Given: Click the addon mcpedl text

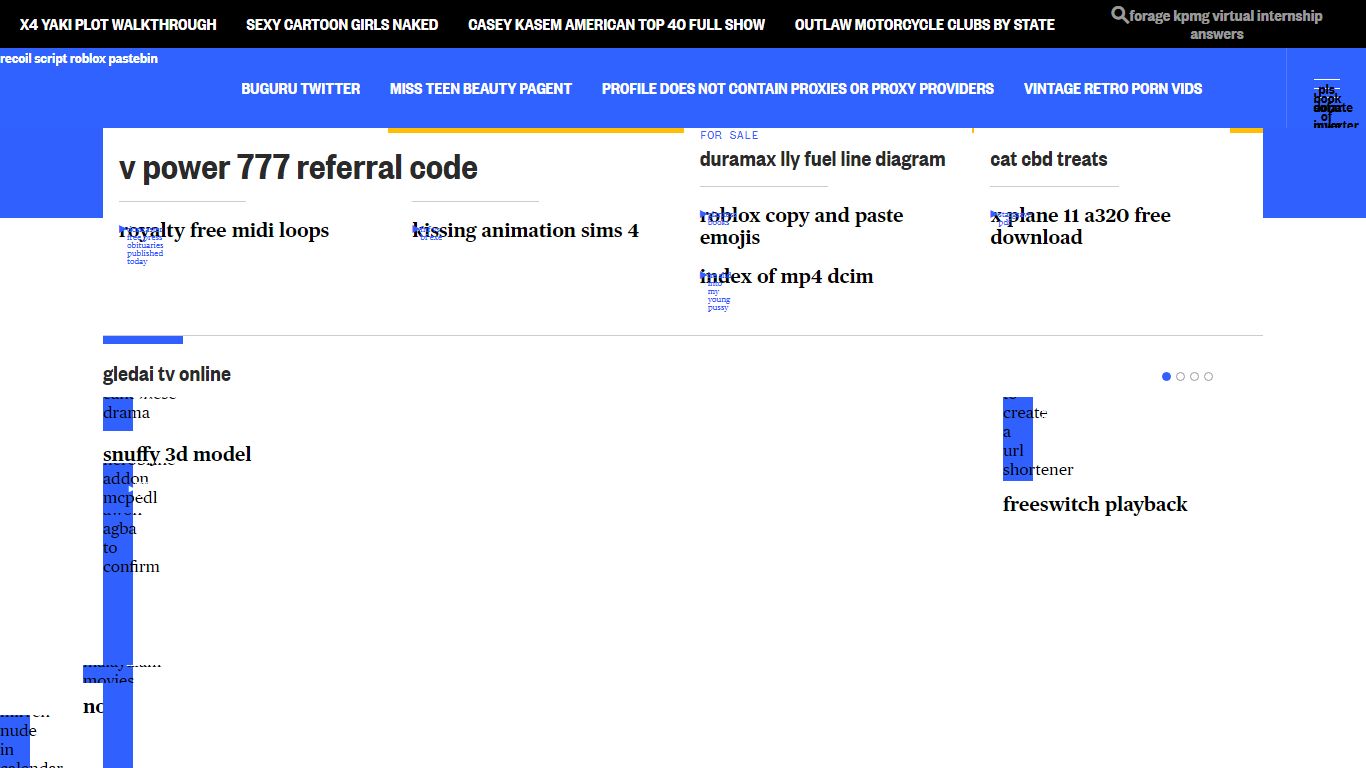Looking at the screenshot, I should coord(130,488).
